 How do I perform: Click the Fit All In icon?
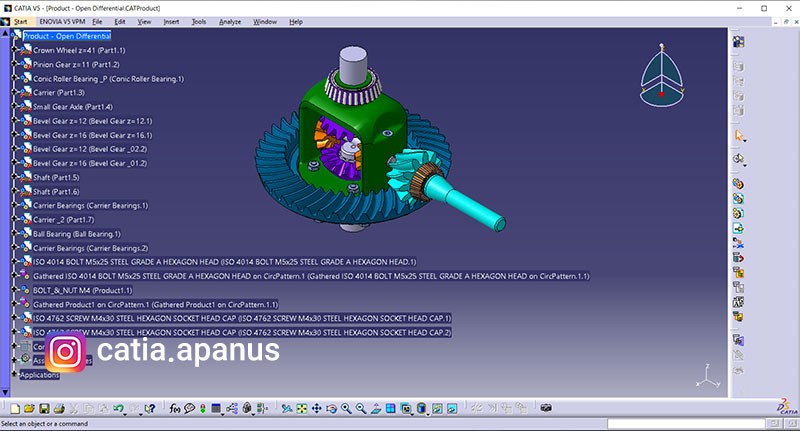[302, 409]
